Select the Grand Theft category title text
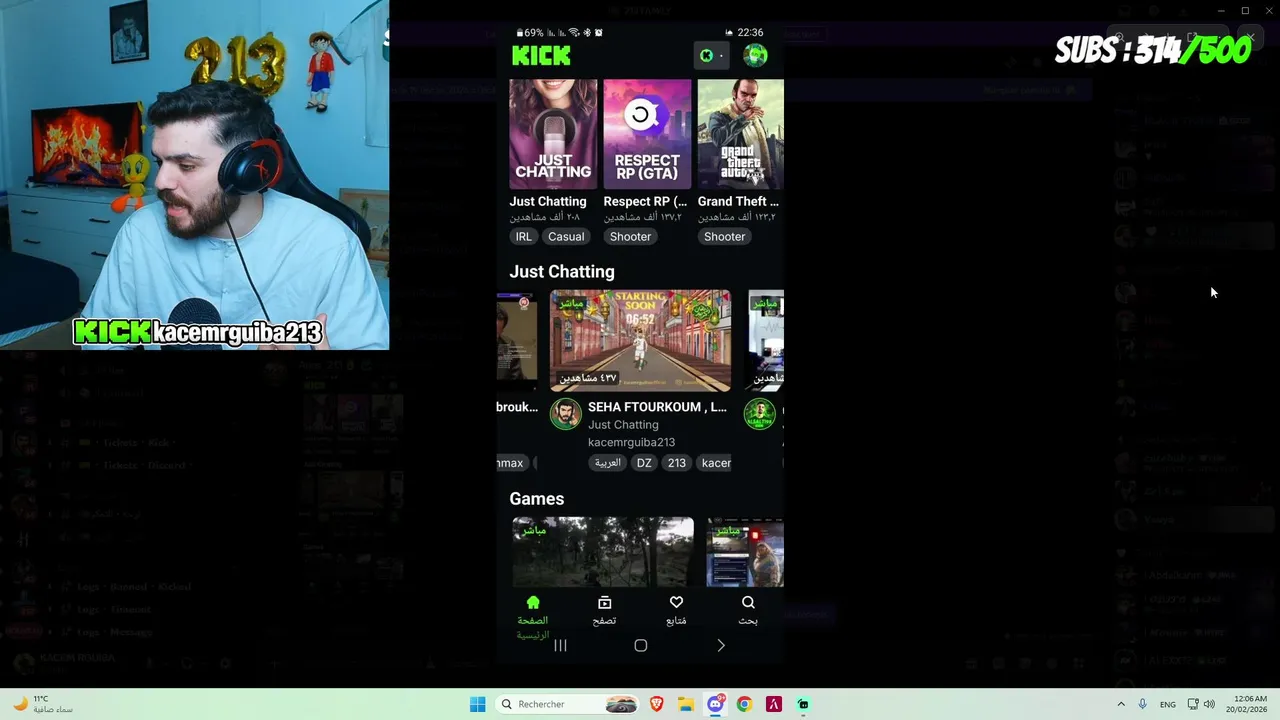This screenshot has width=1280, height=720. [738, 201]
